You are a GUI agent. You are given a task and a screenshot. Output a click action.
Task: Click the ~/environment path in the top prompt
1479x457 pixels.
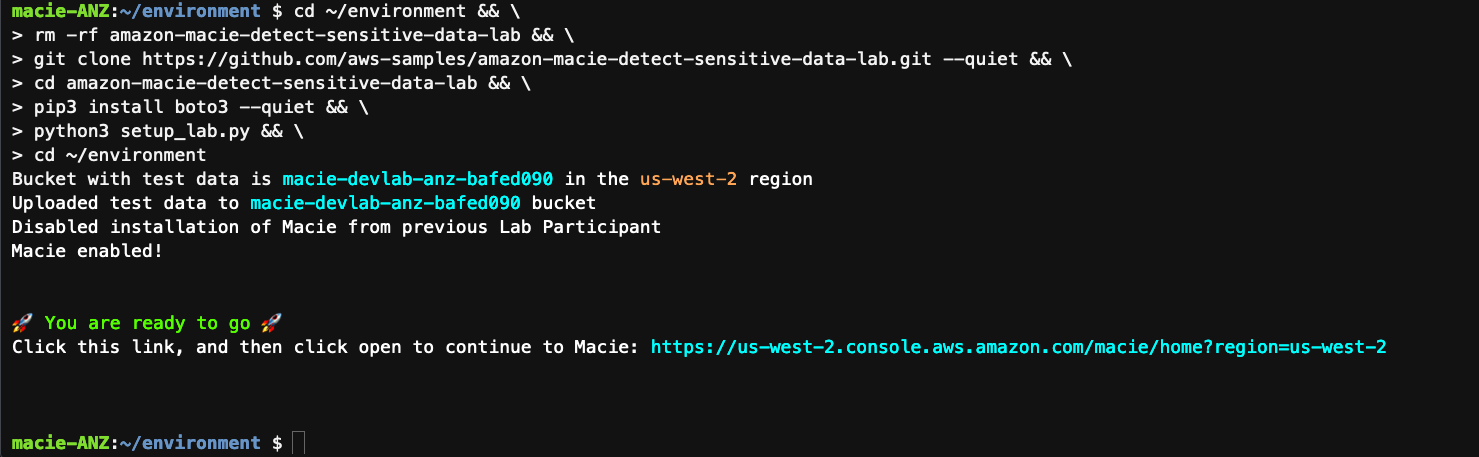pos(190,12)
